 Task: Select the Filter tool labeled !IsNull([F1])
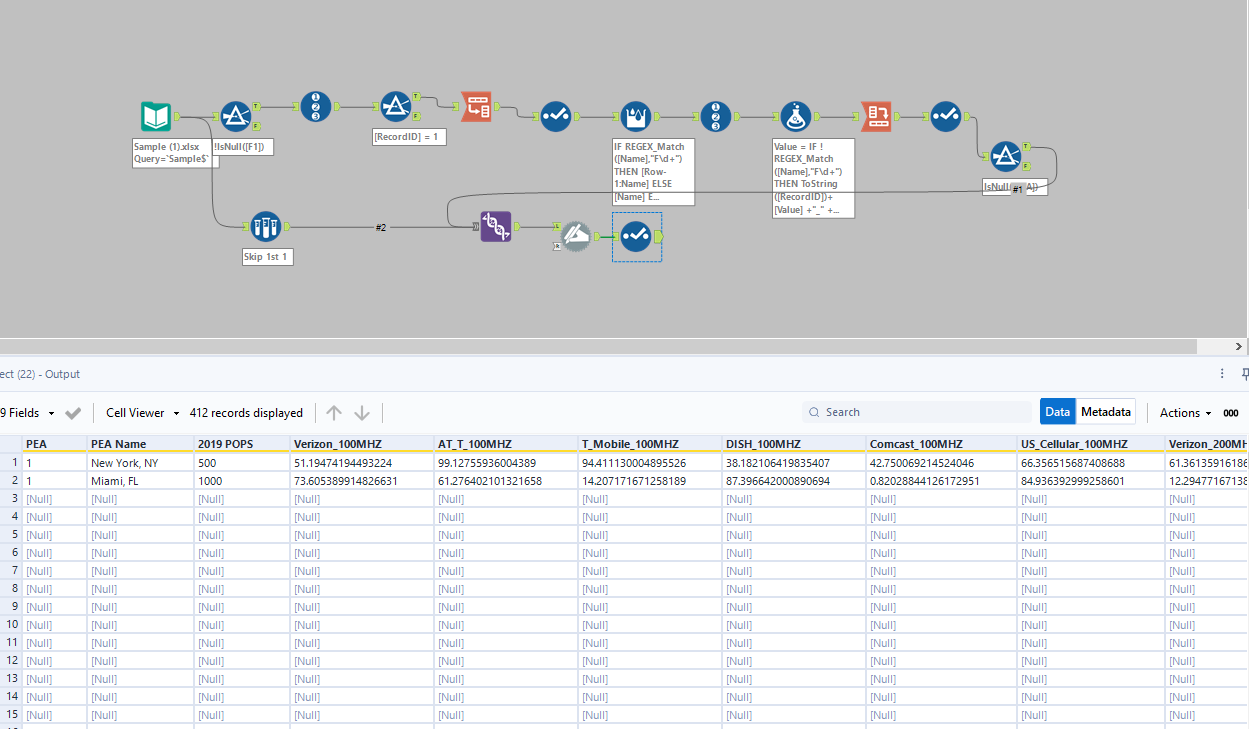pos(236,115)
